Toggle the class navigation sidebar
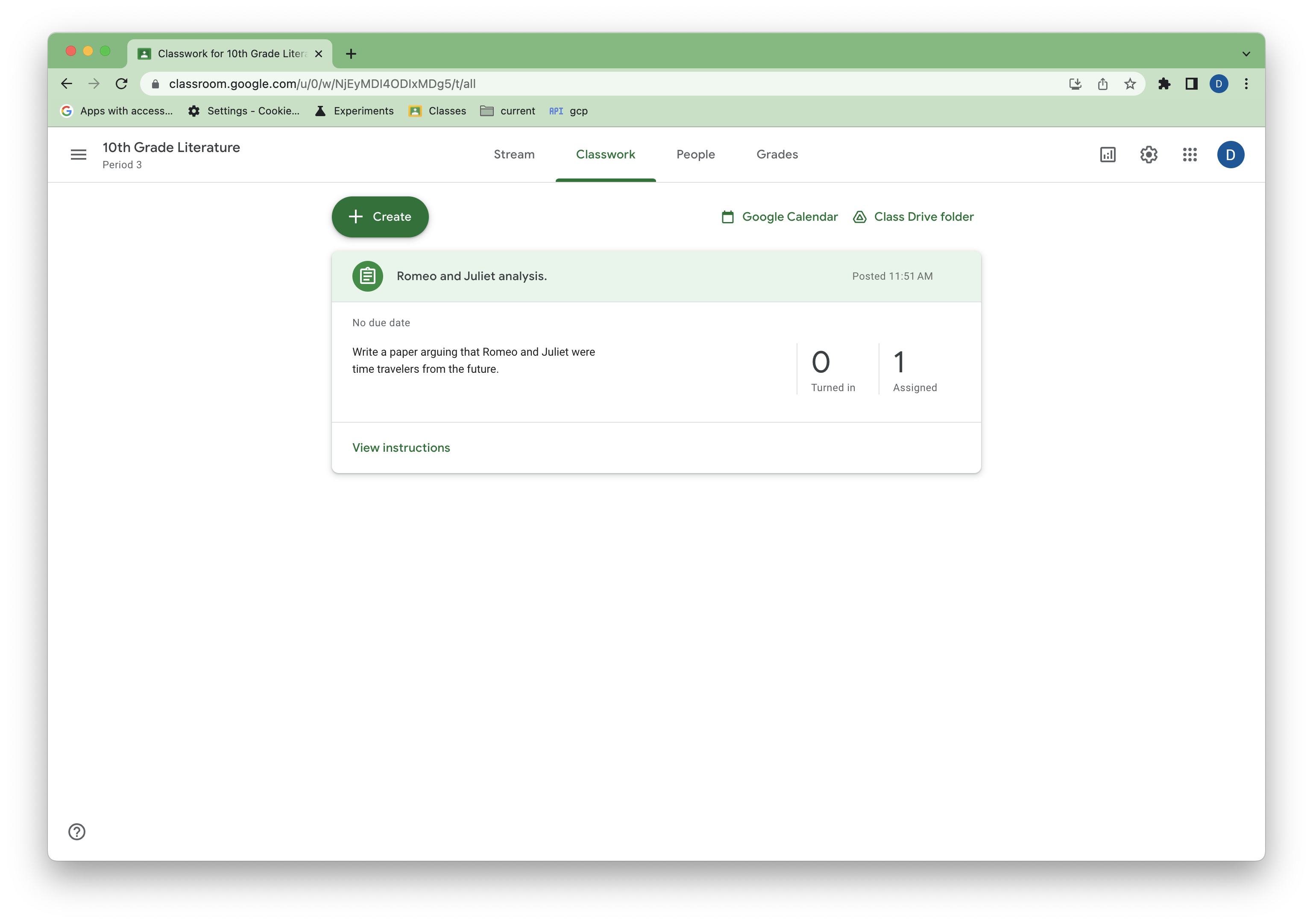This screenshot has height=924, width=1313. pyautogui.click(x=79, y=154)
